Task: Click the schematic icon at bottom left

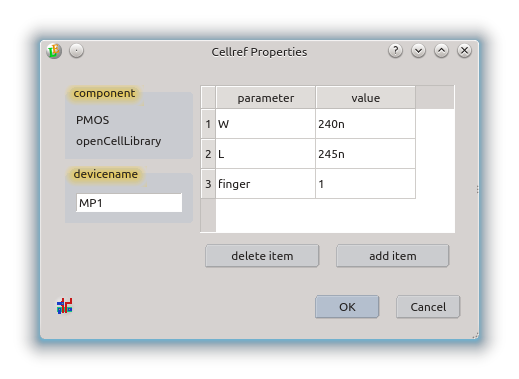Action: (x=64, y=306)
